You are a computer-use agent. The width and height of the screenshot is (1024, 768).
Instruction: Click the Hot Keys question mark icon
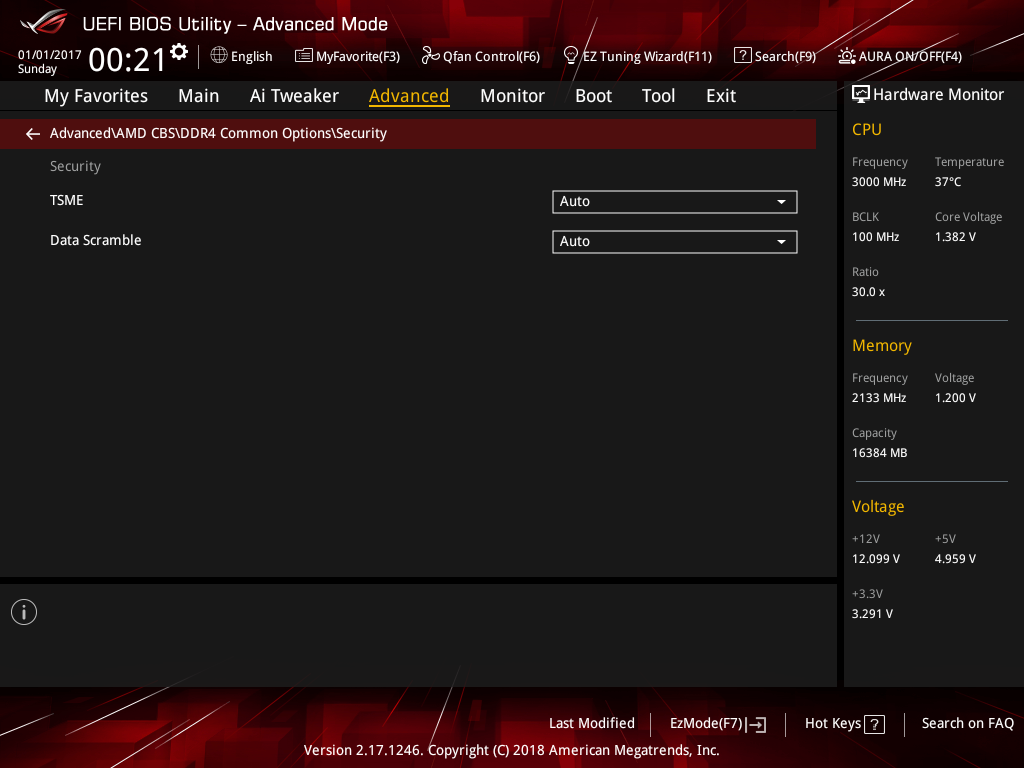pos(874,724)
